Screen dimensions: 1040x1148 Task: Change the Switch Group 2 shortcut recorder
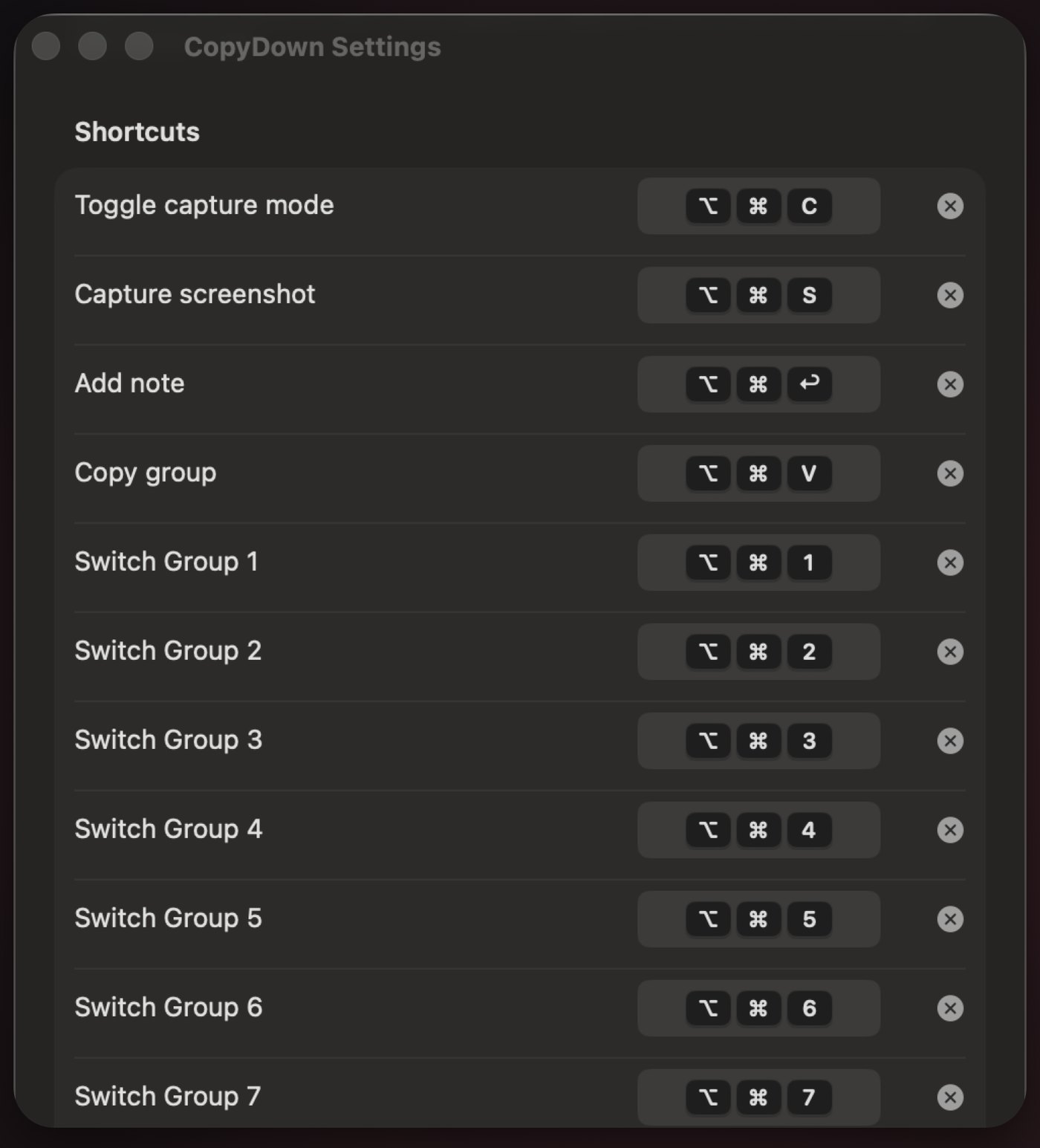(758, 652)
